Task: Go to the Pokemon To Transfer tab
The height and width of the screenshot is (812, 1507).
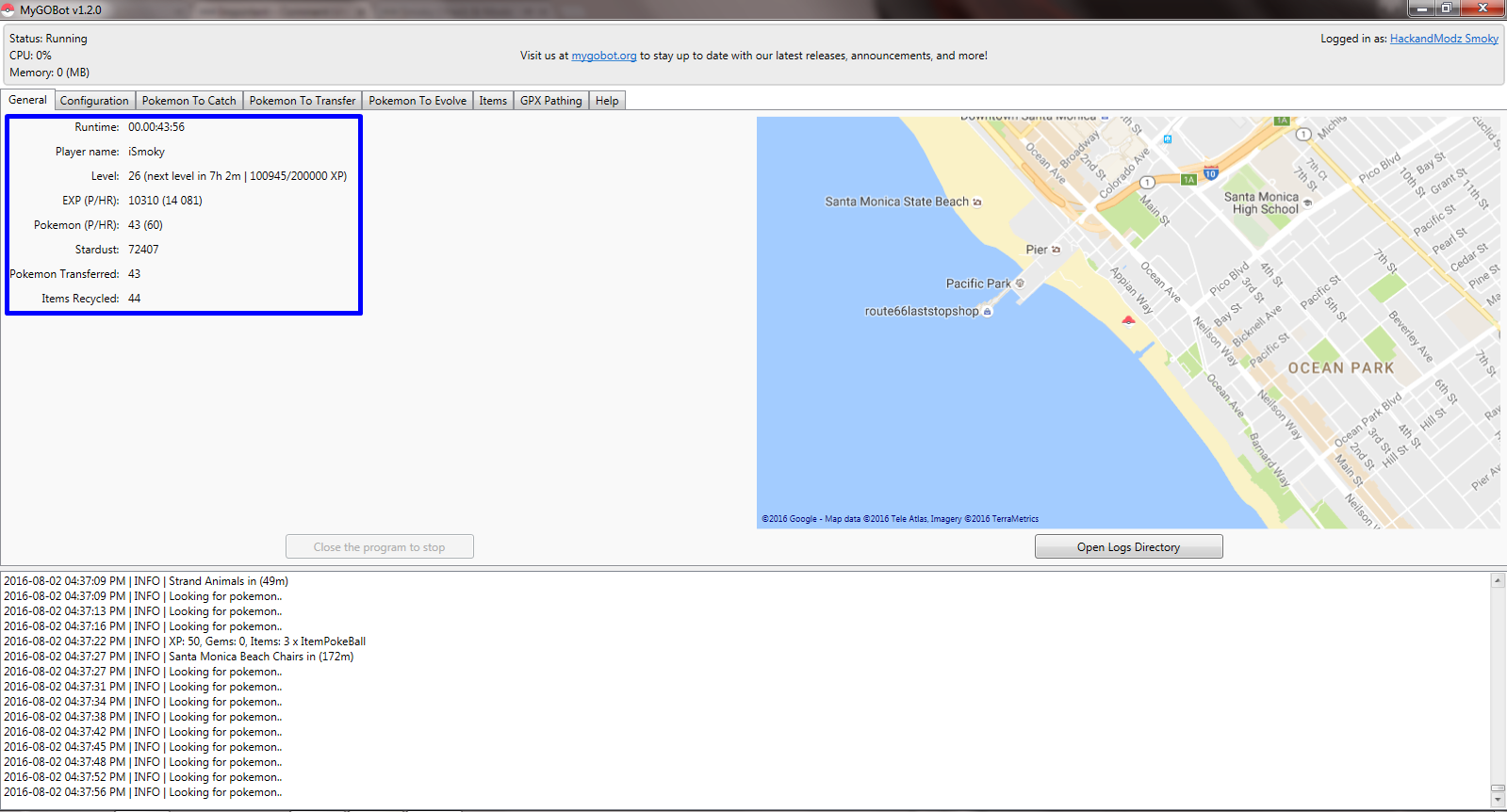Action: point(303,101)
